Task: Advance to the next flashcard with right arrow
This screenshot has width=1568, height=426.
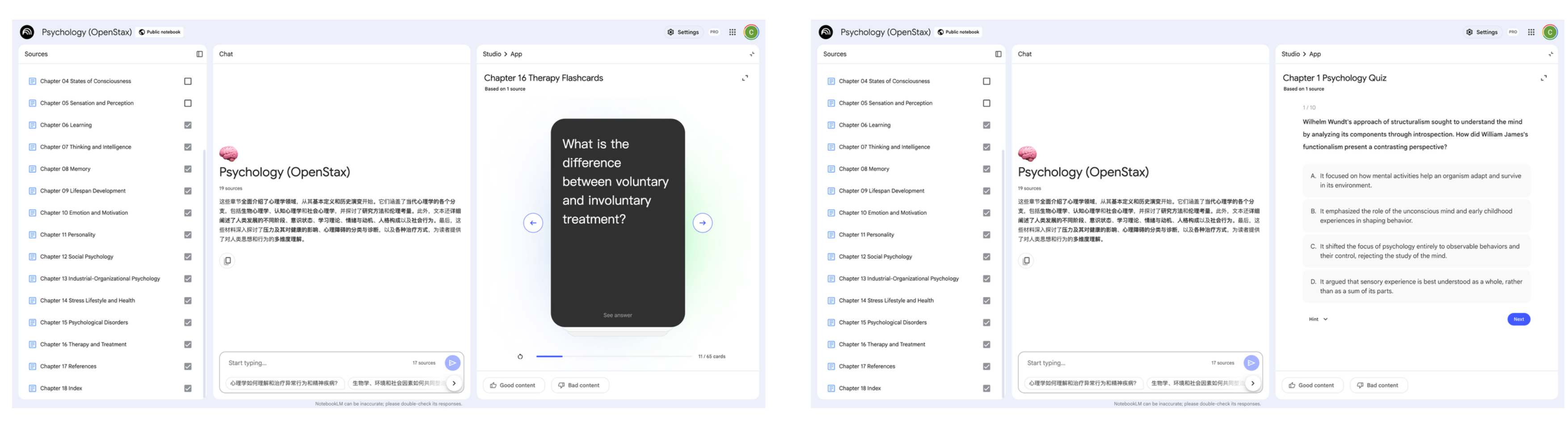Action: (703, 223)
